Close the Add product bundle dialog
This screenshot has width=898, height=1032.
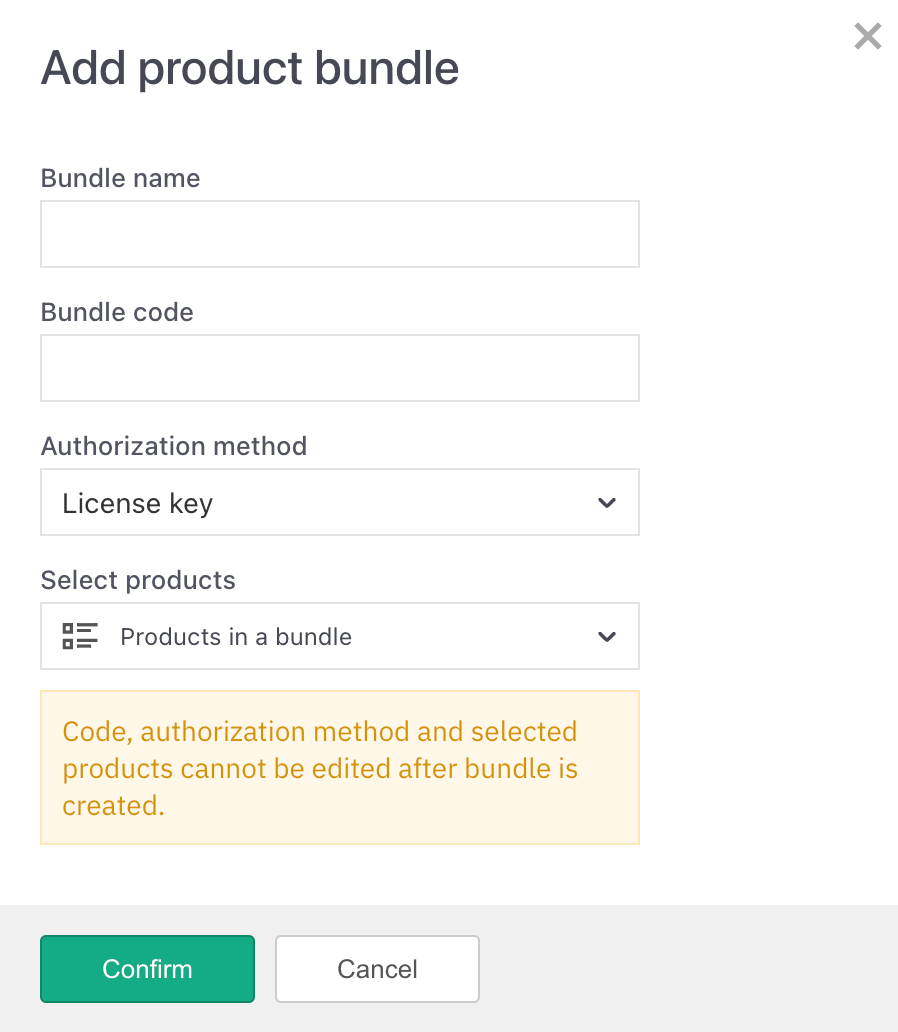click(867, 37)
